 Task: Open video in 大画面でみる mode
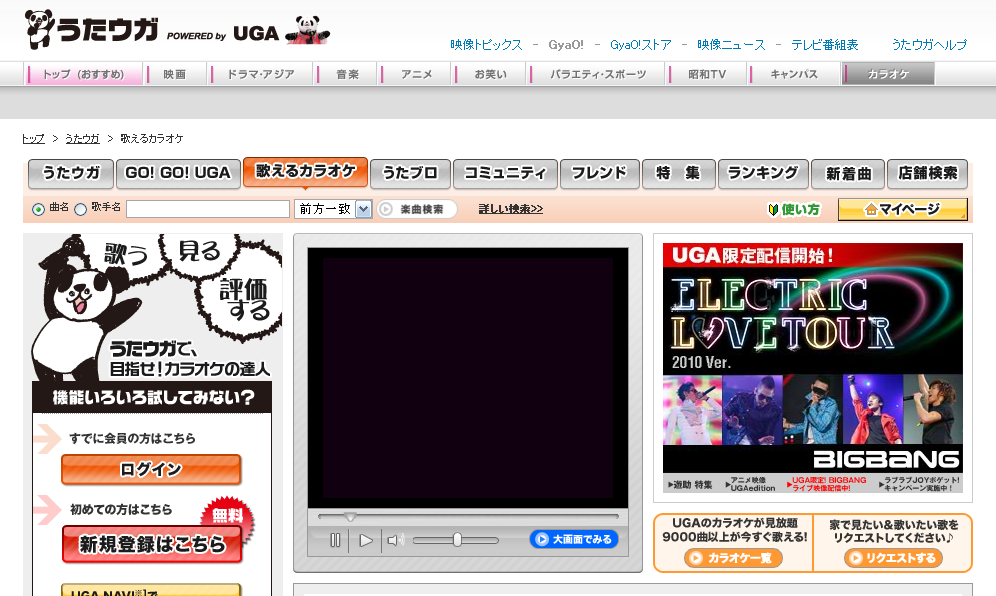coord(574,539)
